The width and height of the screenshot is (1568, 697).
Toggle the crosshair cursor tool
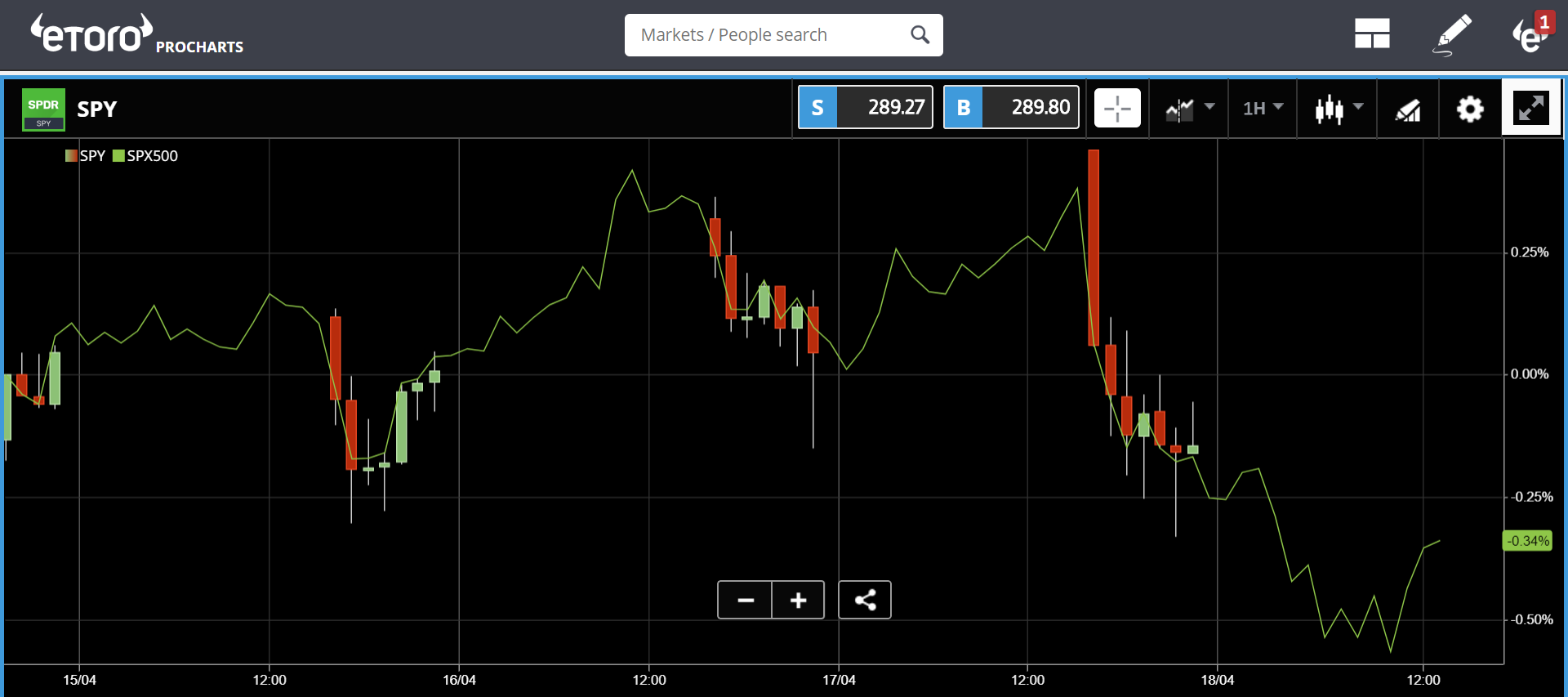click(x=1116, y=109)
